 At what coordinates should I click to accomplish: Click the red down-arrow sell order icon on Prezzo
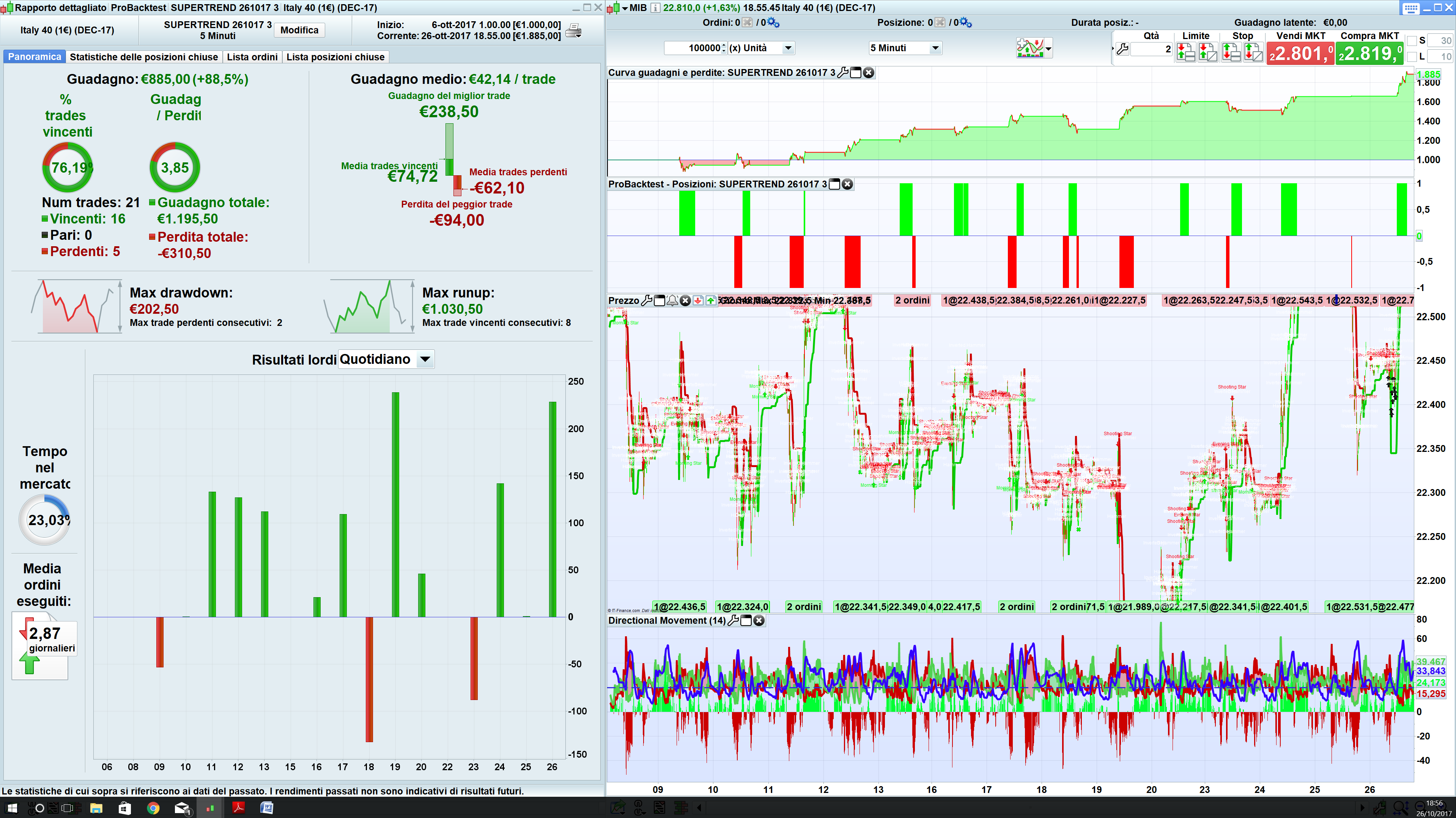pos(698,301)
